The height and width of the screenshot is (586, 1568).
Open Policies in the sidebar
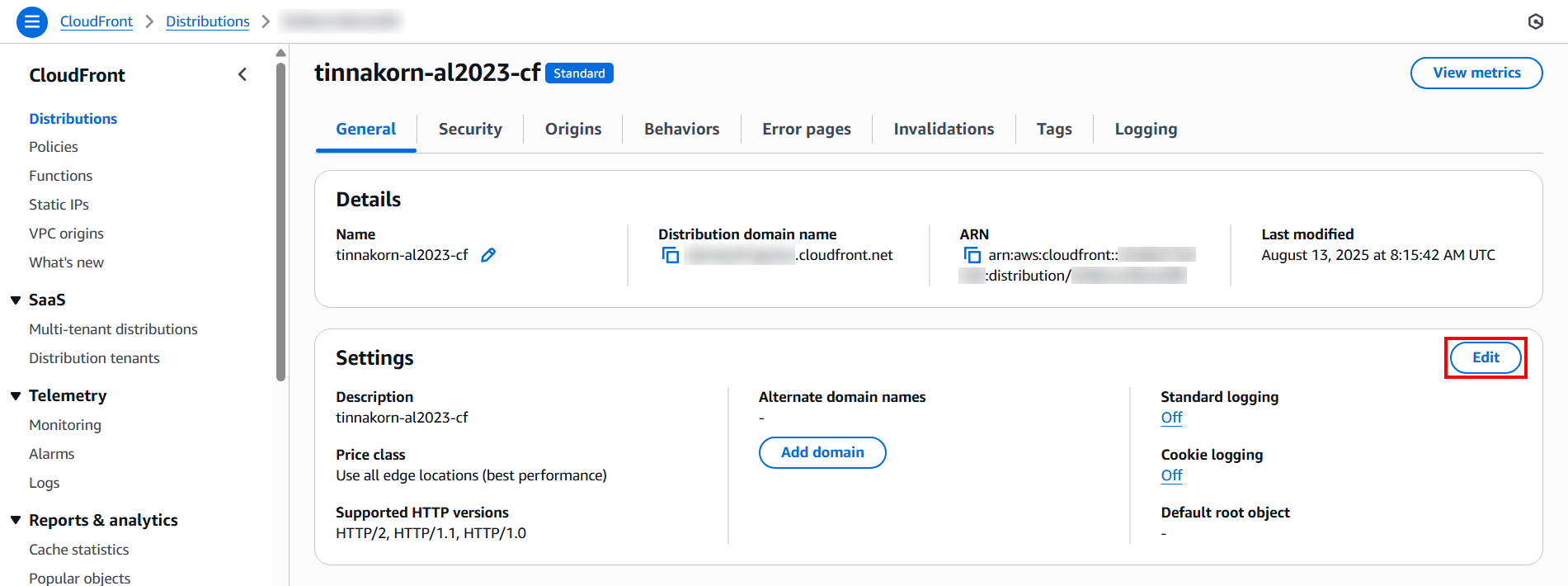coord(54,147)
